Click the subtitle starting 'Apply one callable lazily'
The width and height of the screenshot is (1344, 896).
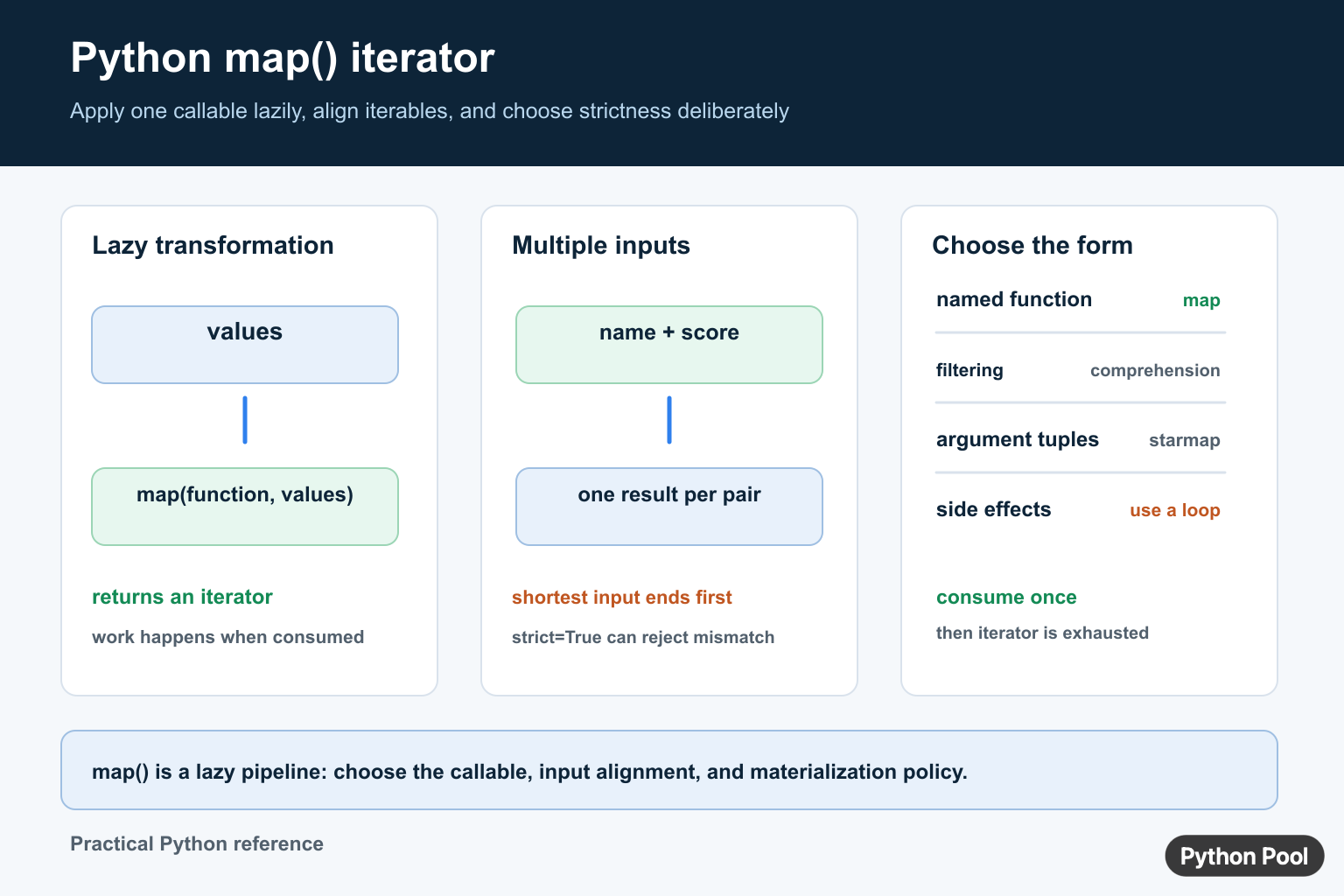(430, 111)
